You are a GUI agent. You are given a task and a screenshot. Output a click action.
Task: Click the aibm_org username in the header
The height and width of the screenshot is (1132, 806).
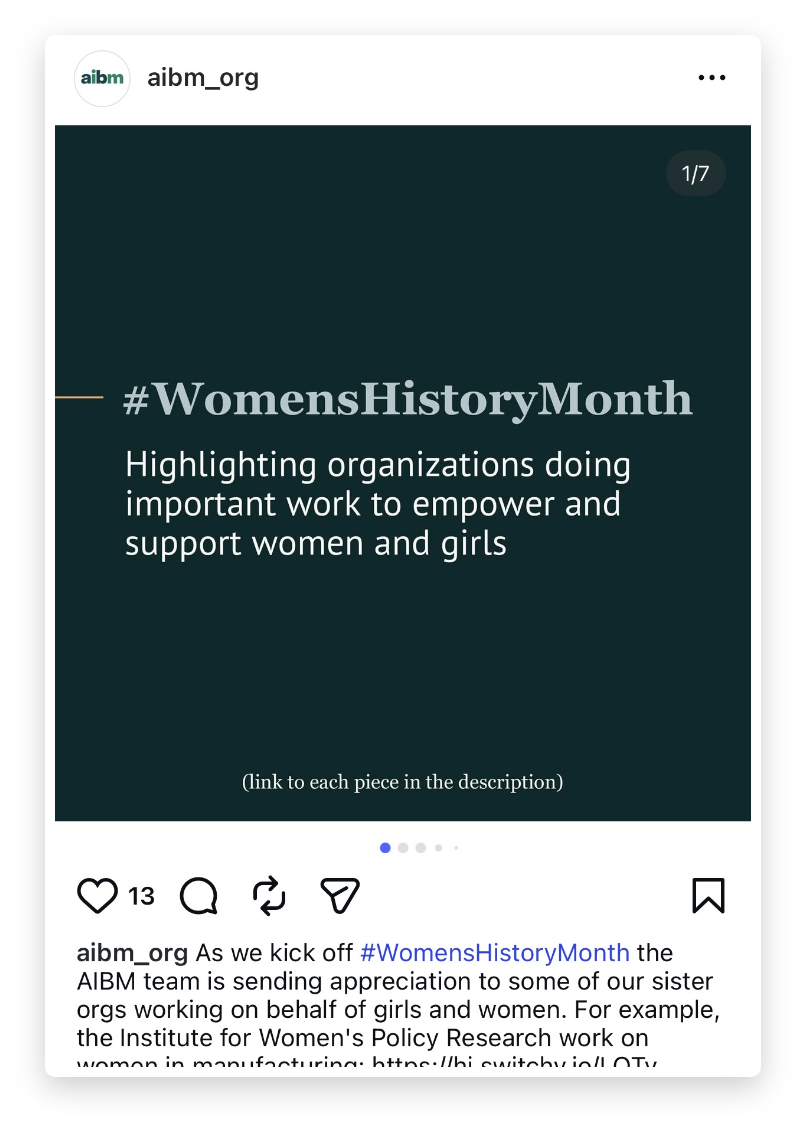pyautogui.click(x=203, y=77)
